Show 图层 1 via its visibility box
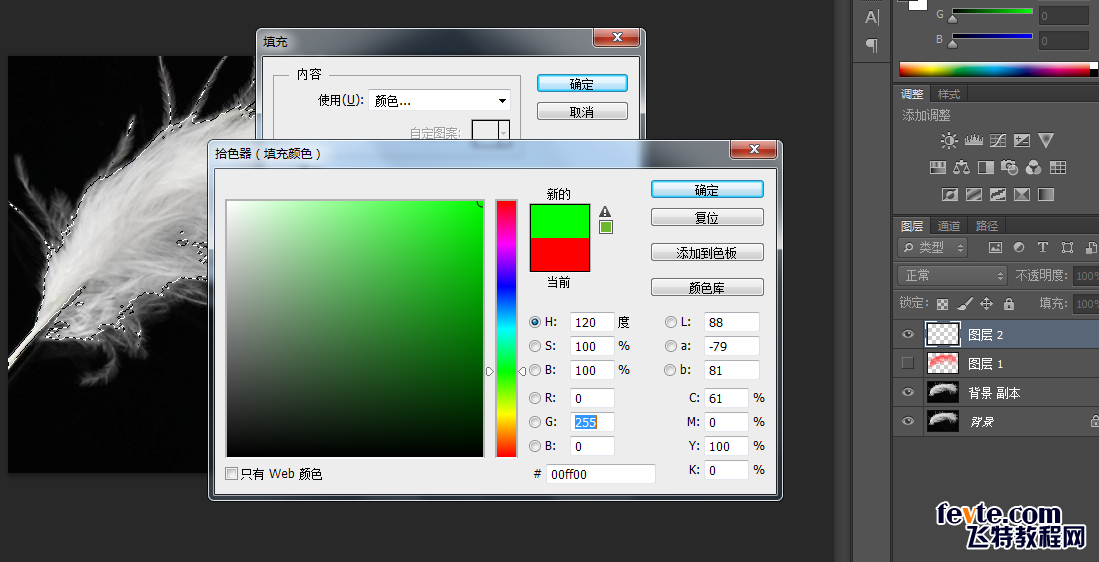 tap(908, 363)
